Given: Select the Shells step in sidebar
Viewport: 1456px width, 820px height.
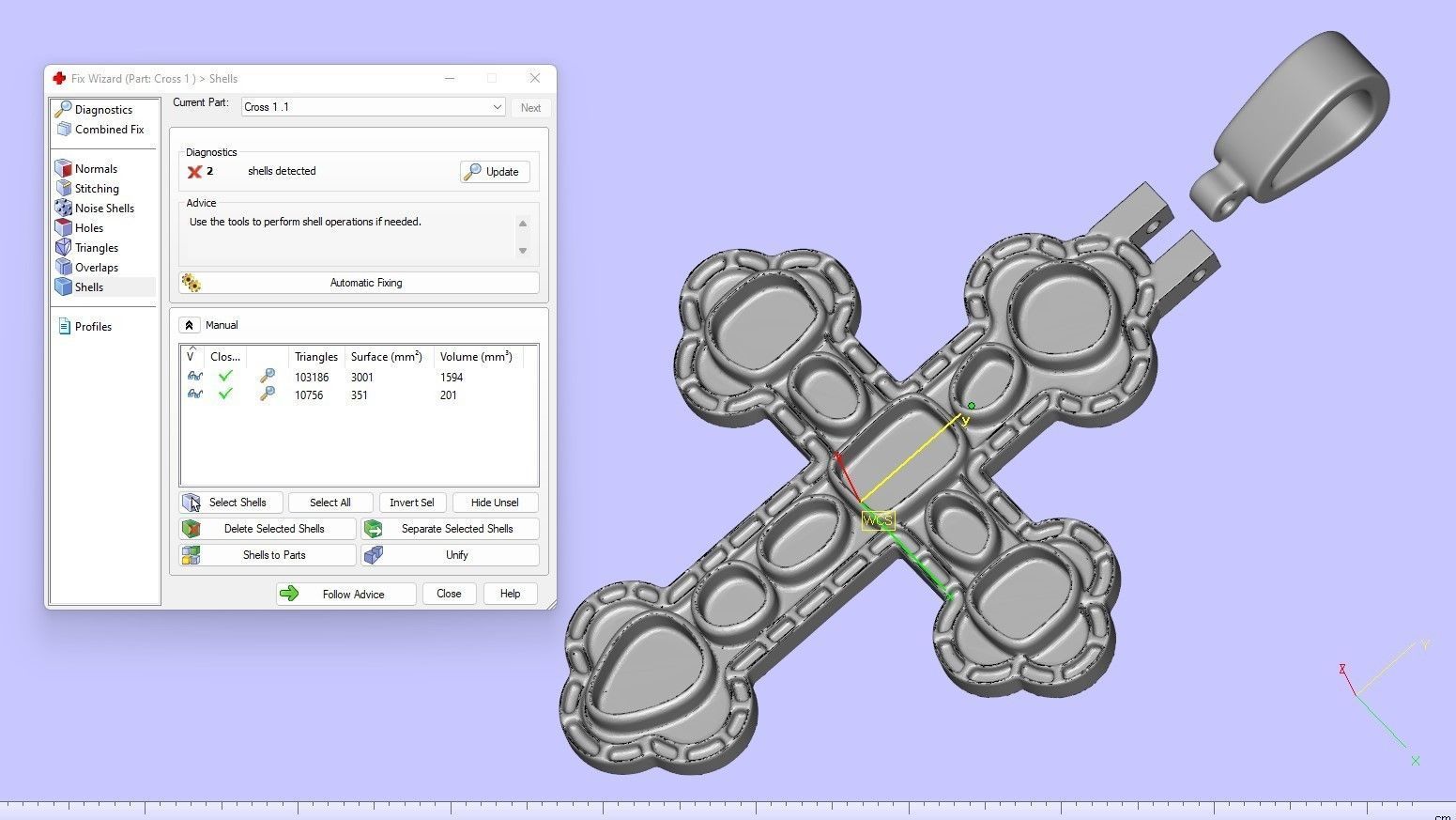Looking at the screenshot, I should pyautogui.click(x=89, y=287).
